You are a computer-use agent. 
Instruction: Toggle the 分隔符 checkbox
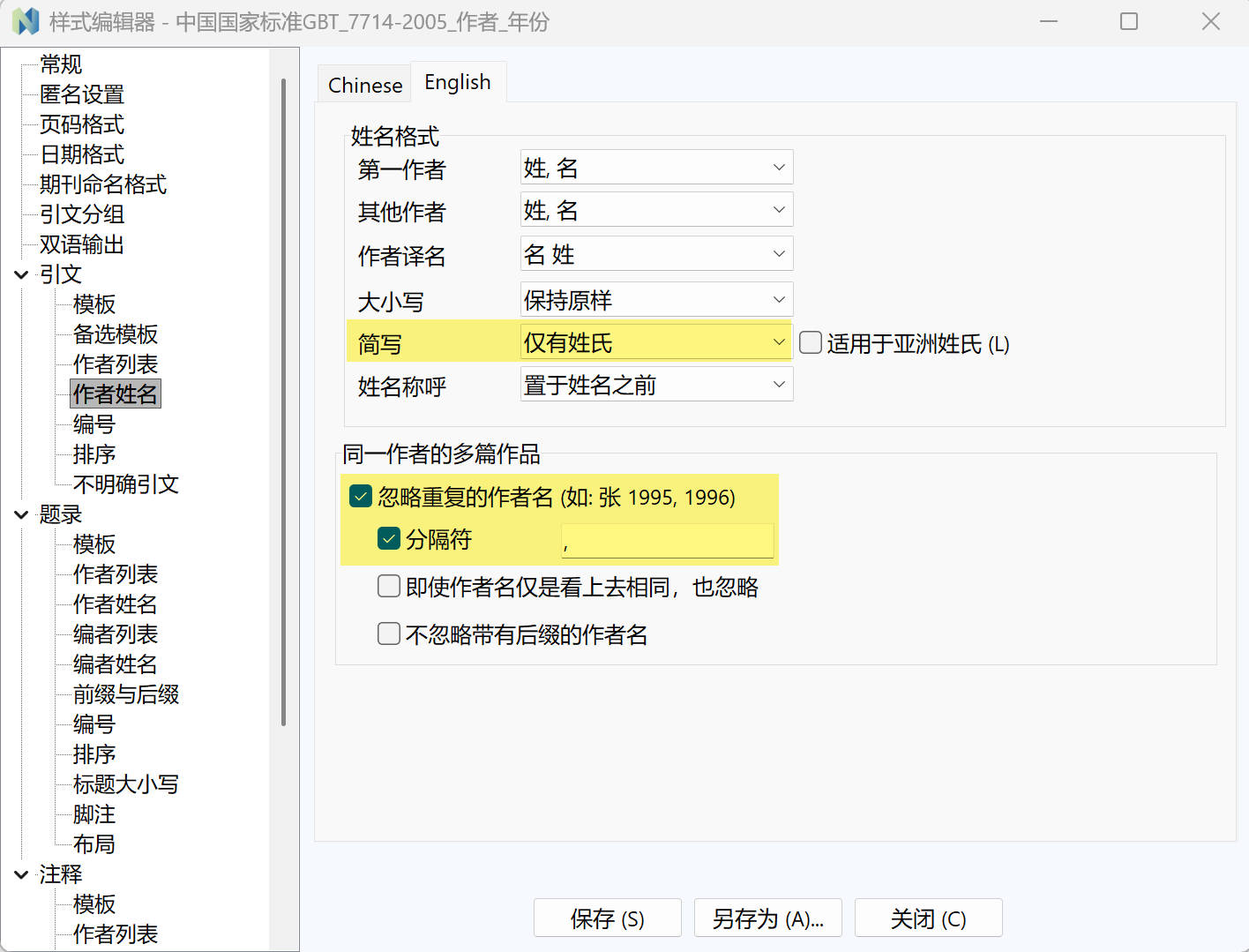click(x=389, y=539)
